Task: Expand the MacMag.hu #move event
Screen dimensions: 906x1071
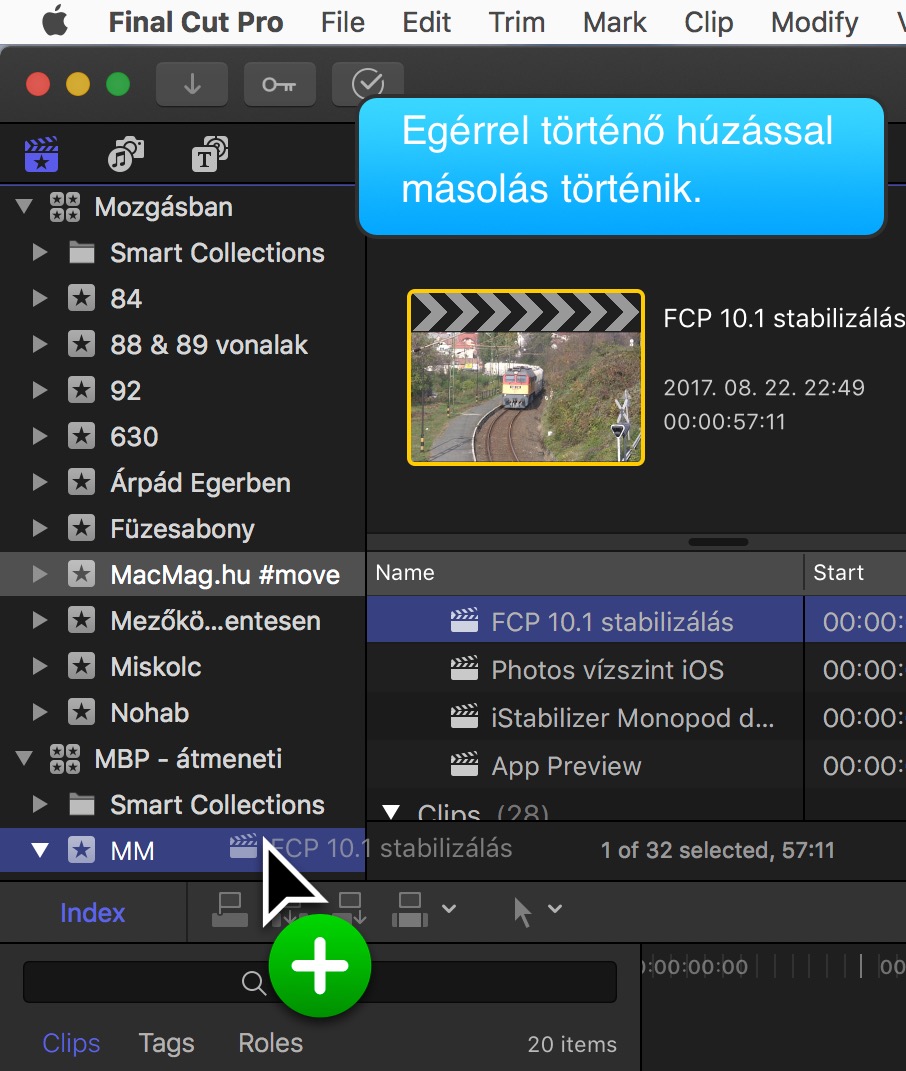Action: pyautogui.click(x=40, y=574)
